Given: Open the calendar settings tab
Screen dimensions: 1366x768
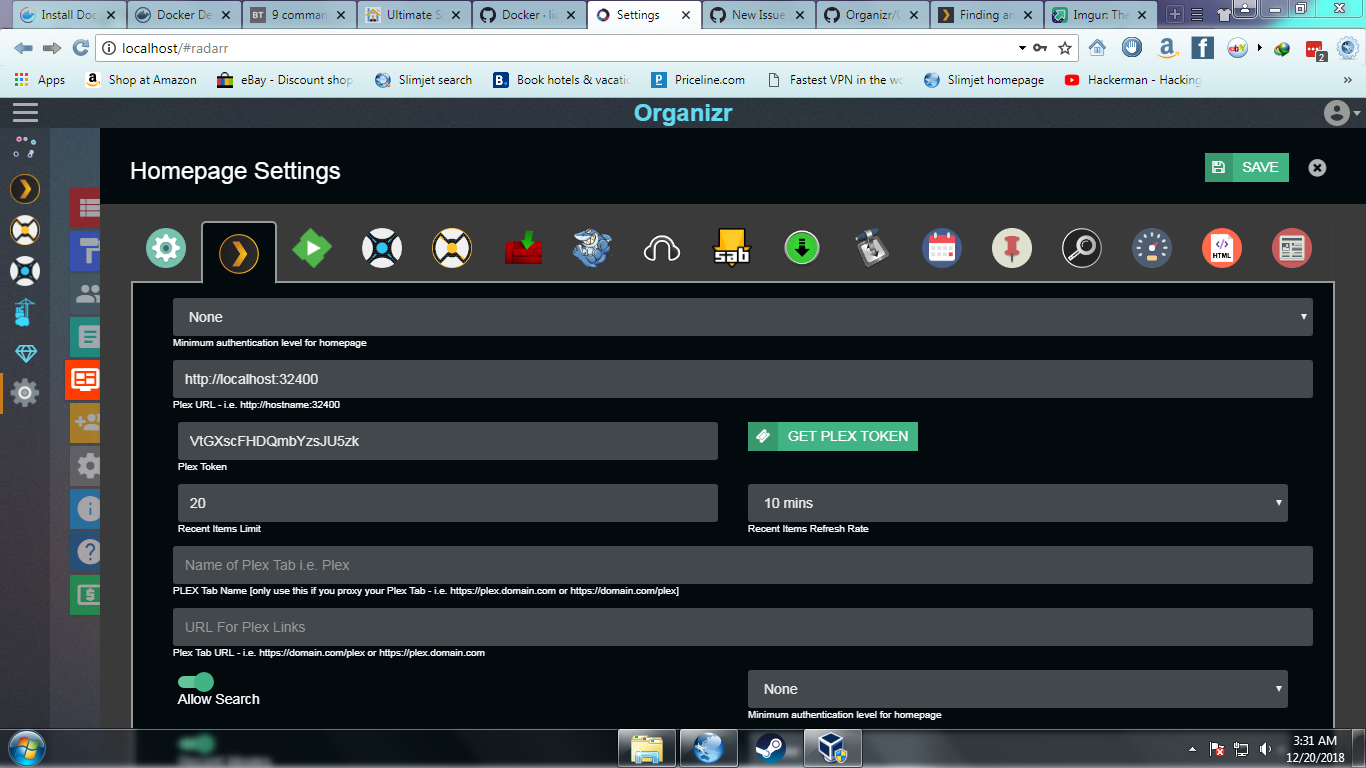Looking at the screenshot, I should pyautogui.click(x=941, y=249).
